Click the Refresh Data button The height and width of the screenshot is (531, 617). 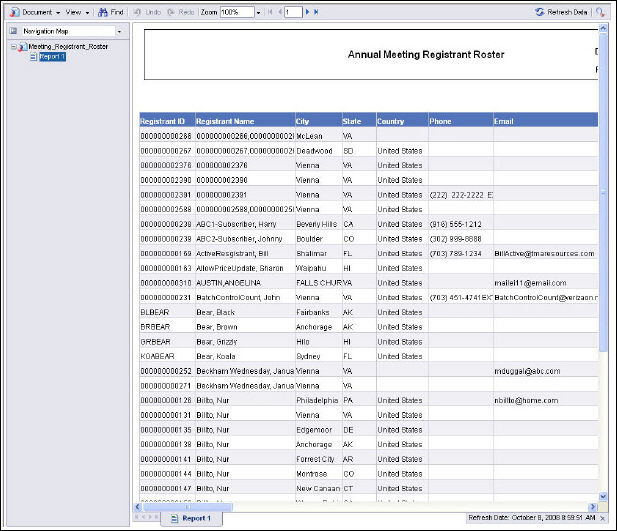coord(561,12)
